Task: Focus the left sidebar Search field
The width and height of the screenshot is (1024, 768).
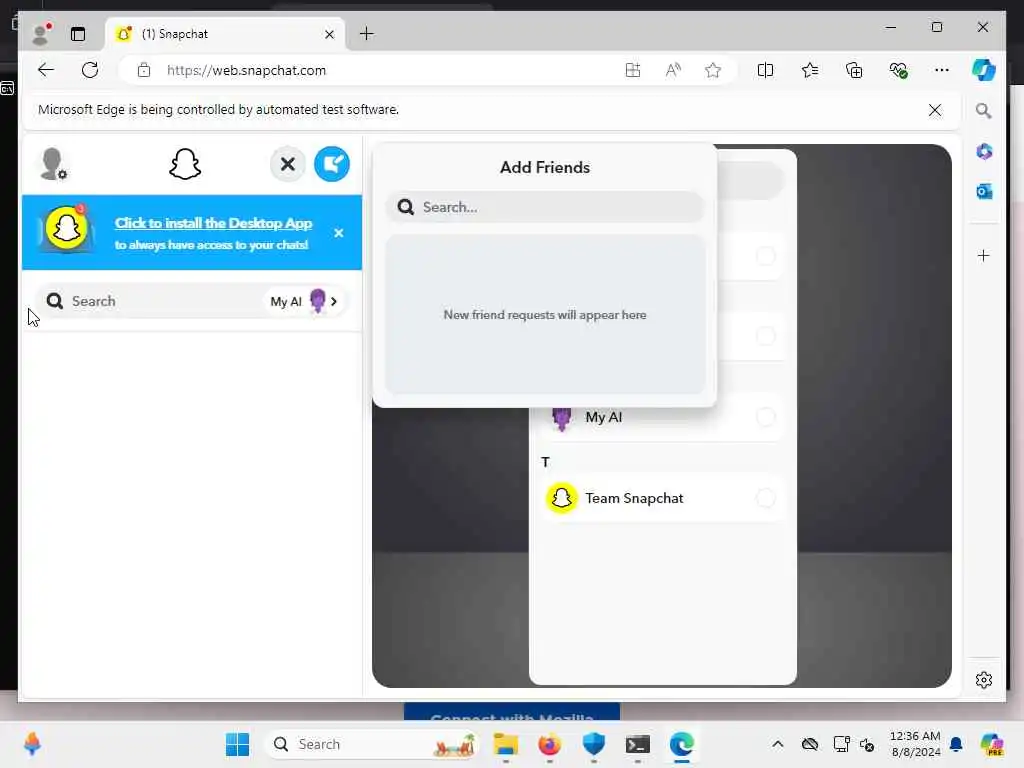Action: click(150, 301)
